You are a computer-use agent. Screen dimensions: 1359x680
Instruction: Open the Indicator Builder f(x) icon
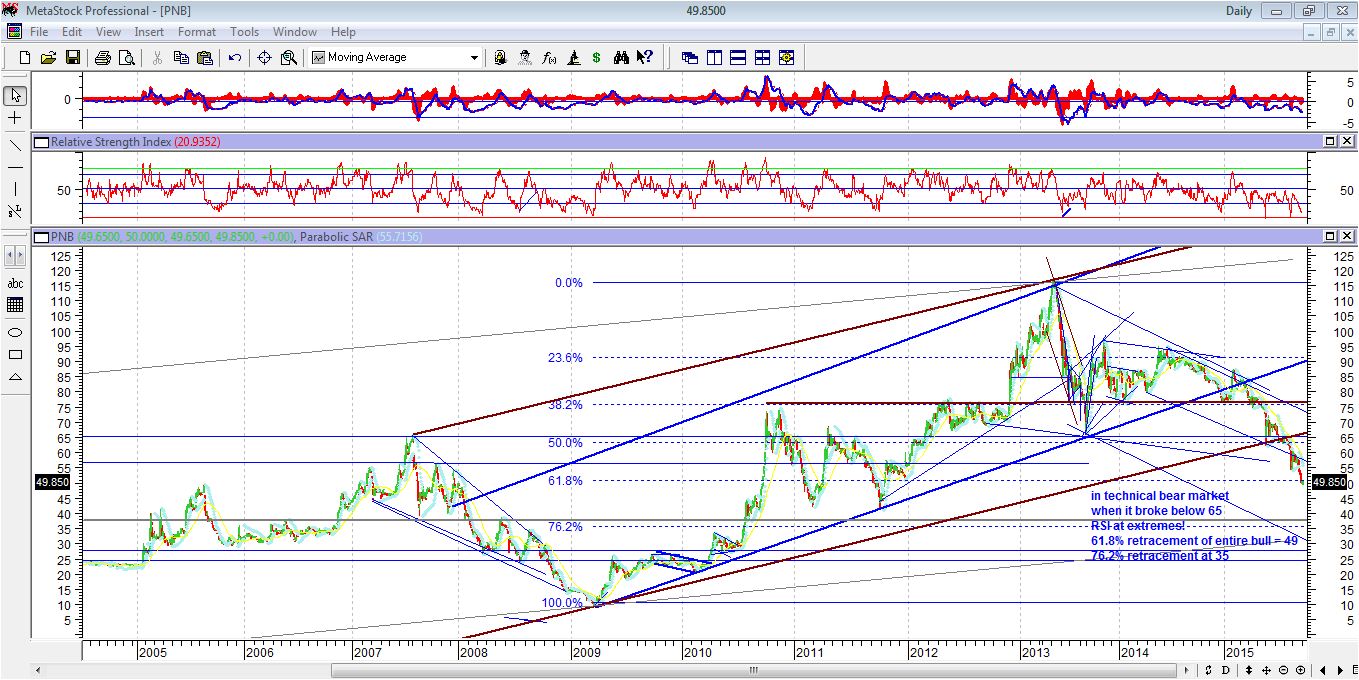(548, 57)
